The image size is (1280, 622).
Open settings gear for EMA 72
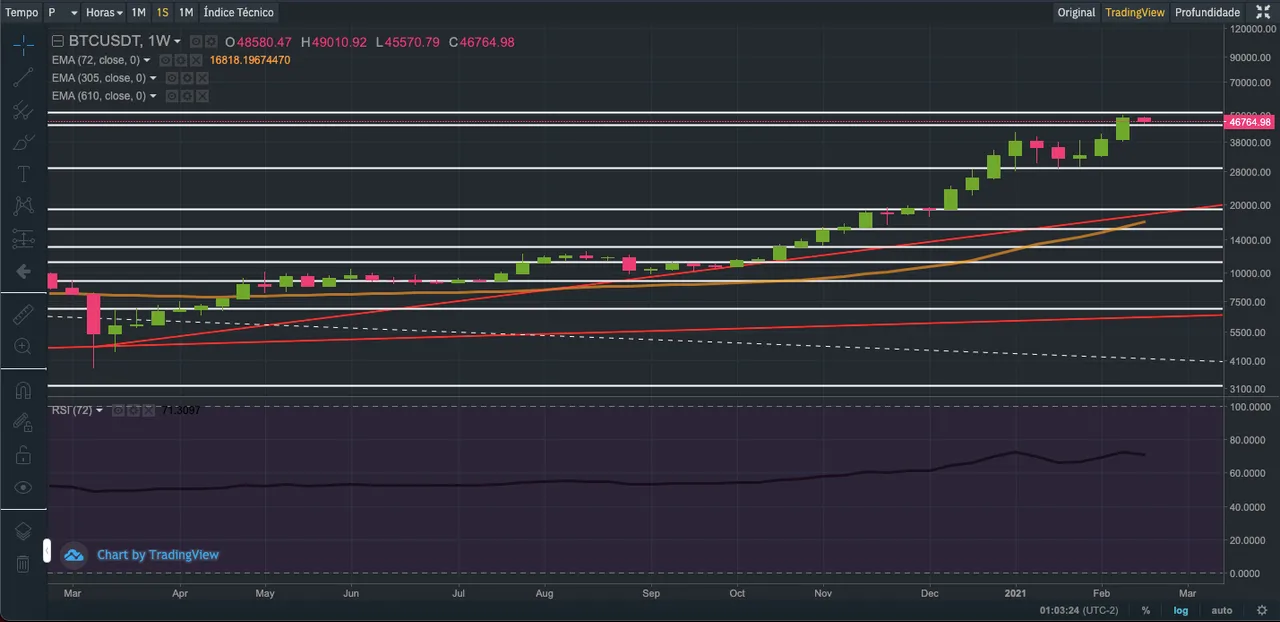(181, 60)
